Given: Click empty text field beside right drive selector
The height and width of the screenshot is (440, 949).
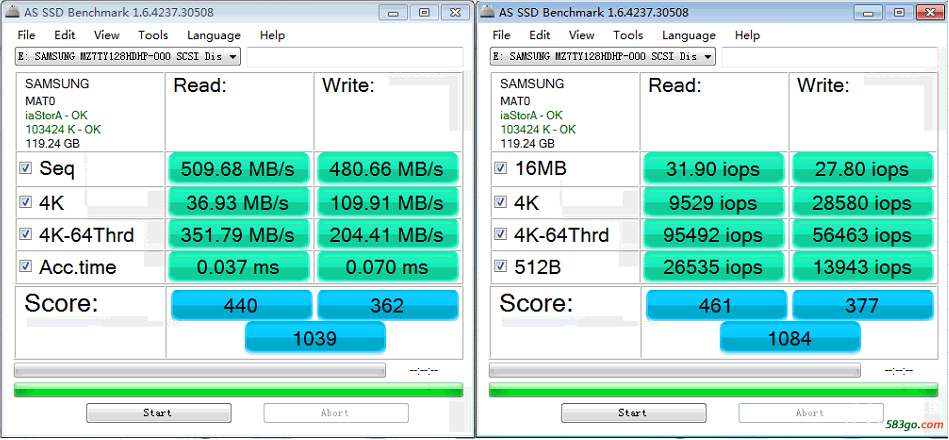Looking at the screenshot, I should tap(830, 57).
